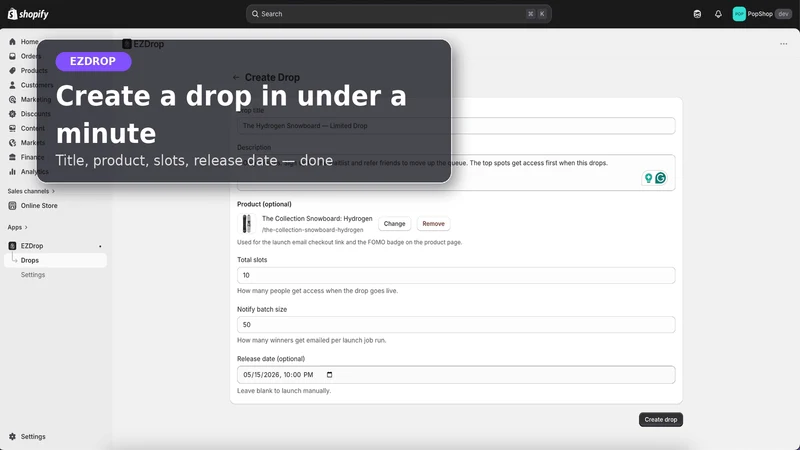The width and height of the screenshot is (800, 450).
Task: Click the lightbulb suggestion icon in description
Action: click(x=648, y=178)
